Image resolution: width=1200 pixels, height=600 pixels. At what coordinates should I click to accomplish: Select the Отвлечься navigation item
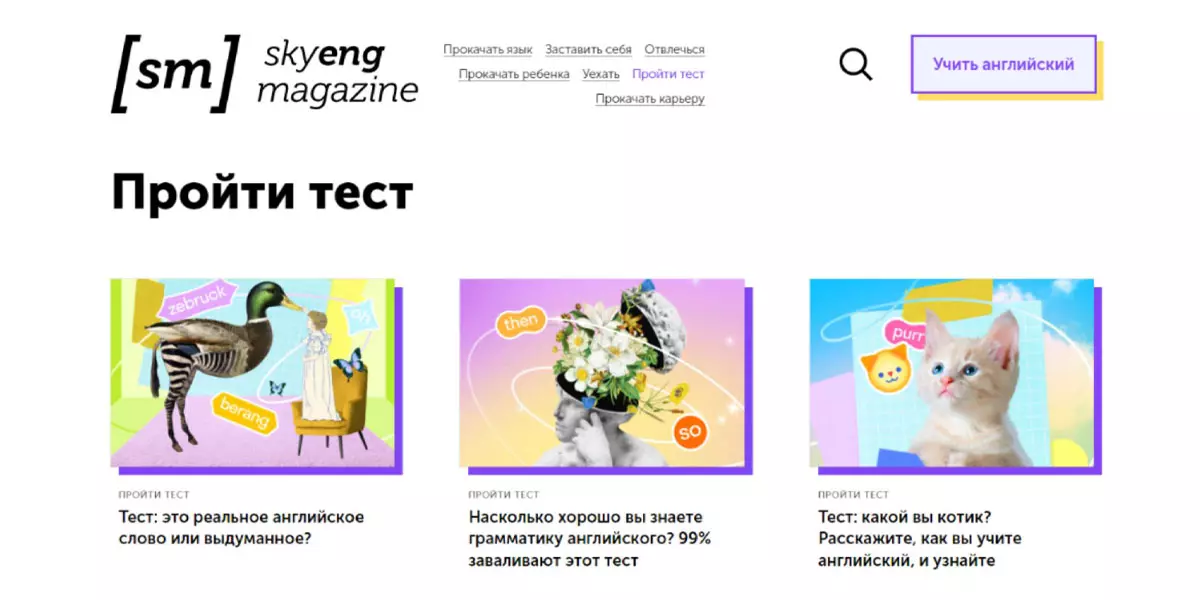click(674, 50)
